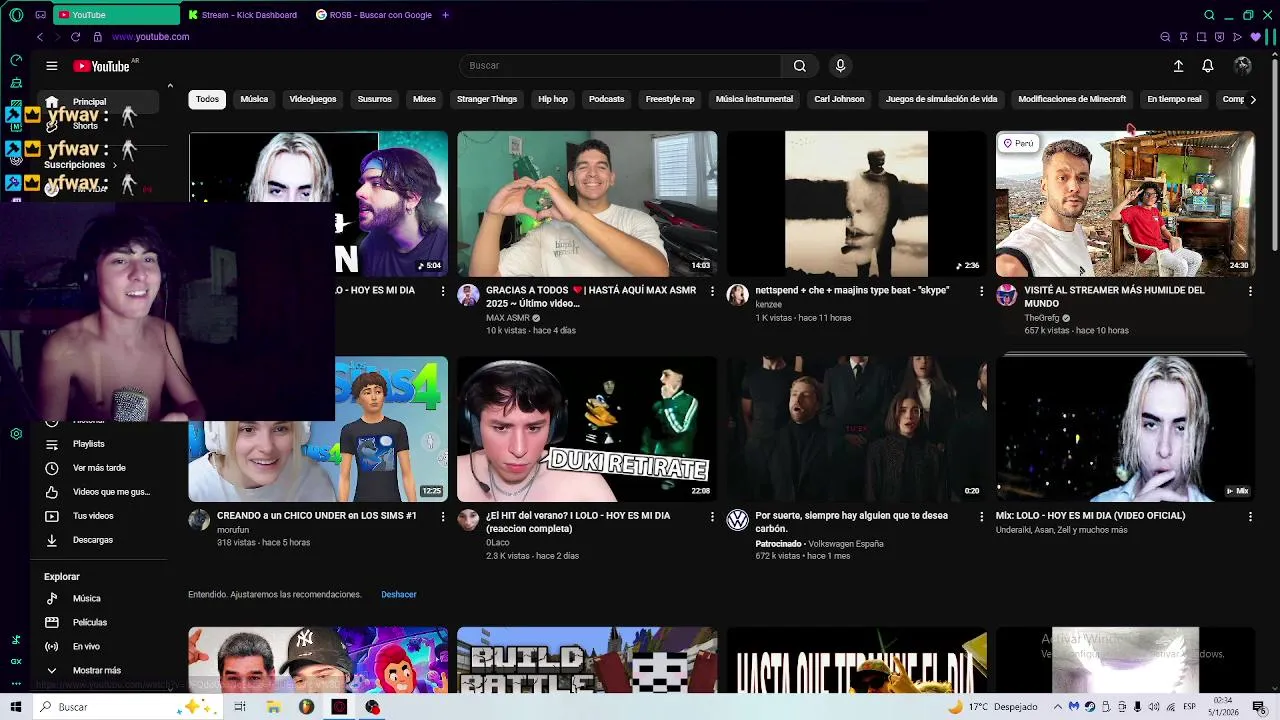Show hidden system tray icons chevron
Screen dimensions: 1280x720
[x=1058, y=707]
